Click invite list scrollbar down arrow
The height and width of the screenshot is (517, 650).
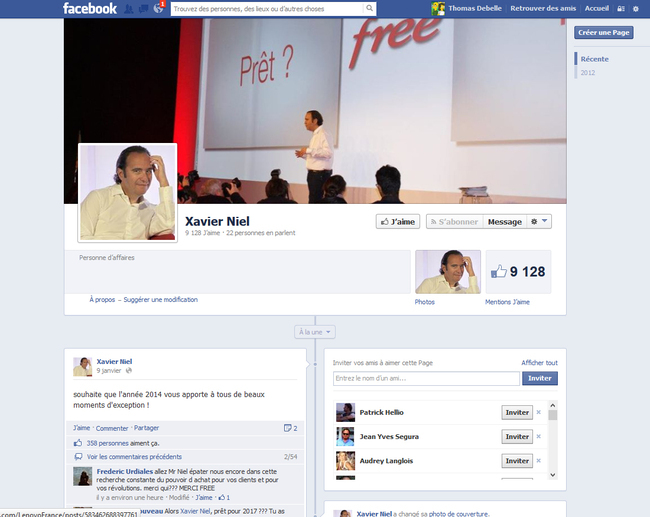click(553, 475)
